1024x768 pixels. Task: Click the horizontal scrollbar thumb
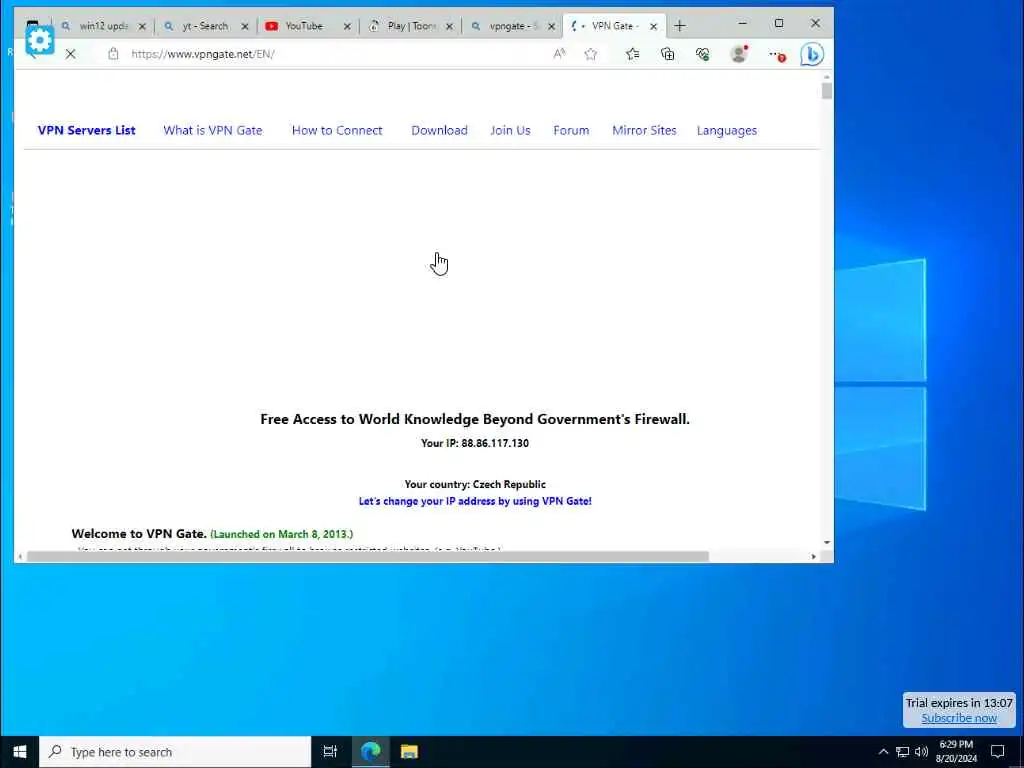click(368, 556)
